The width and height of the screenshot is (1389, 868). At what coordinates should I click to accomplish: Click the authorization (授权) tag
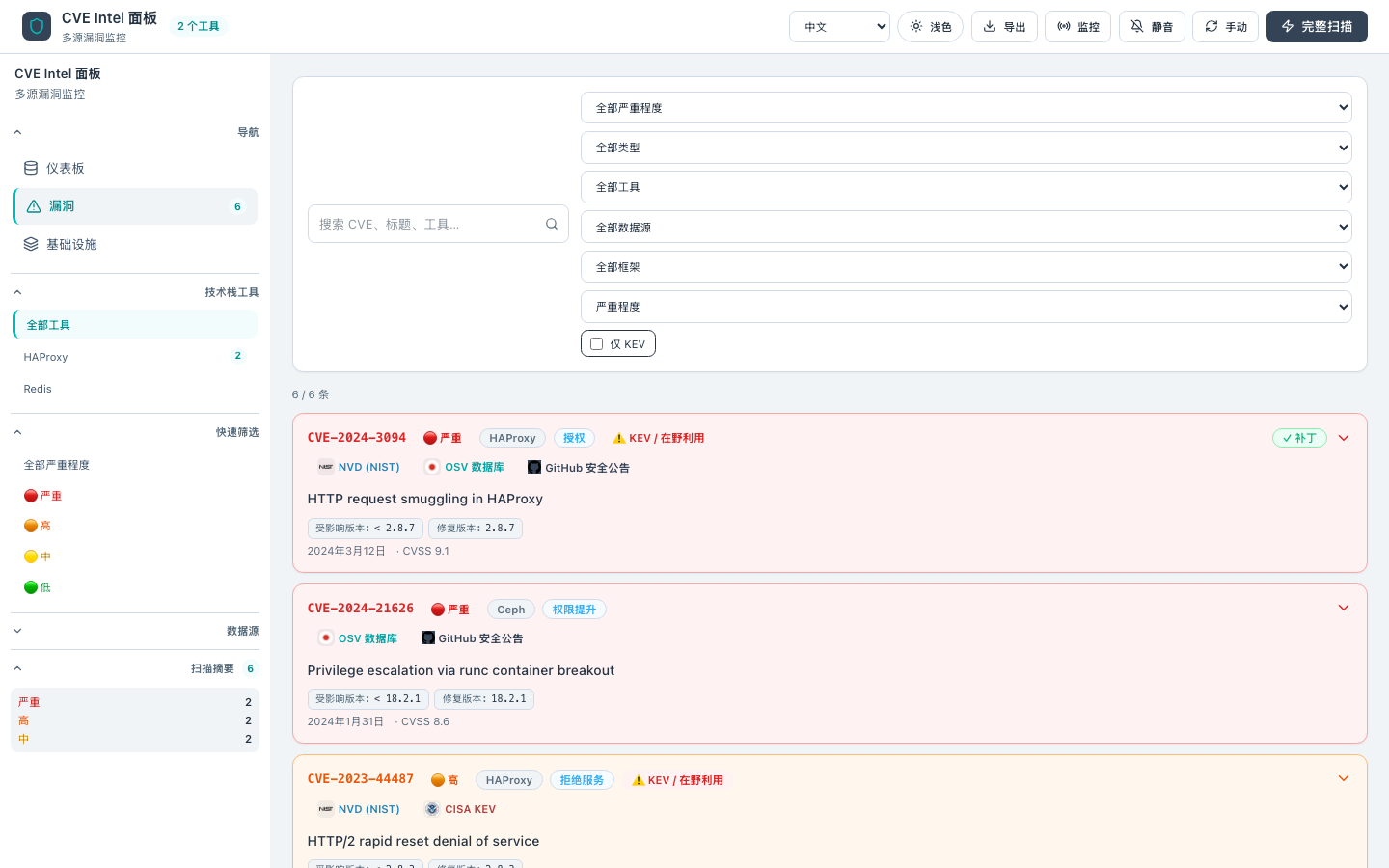[x=574, y=438]
